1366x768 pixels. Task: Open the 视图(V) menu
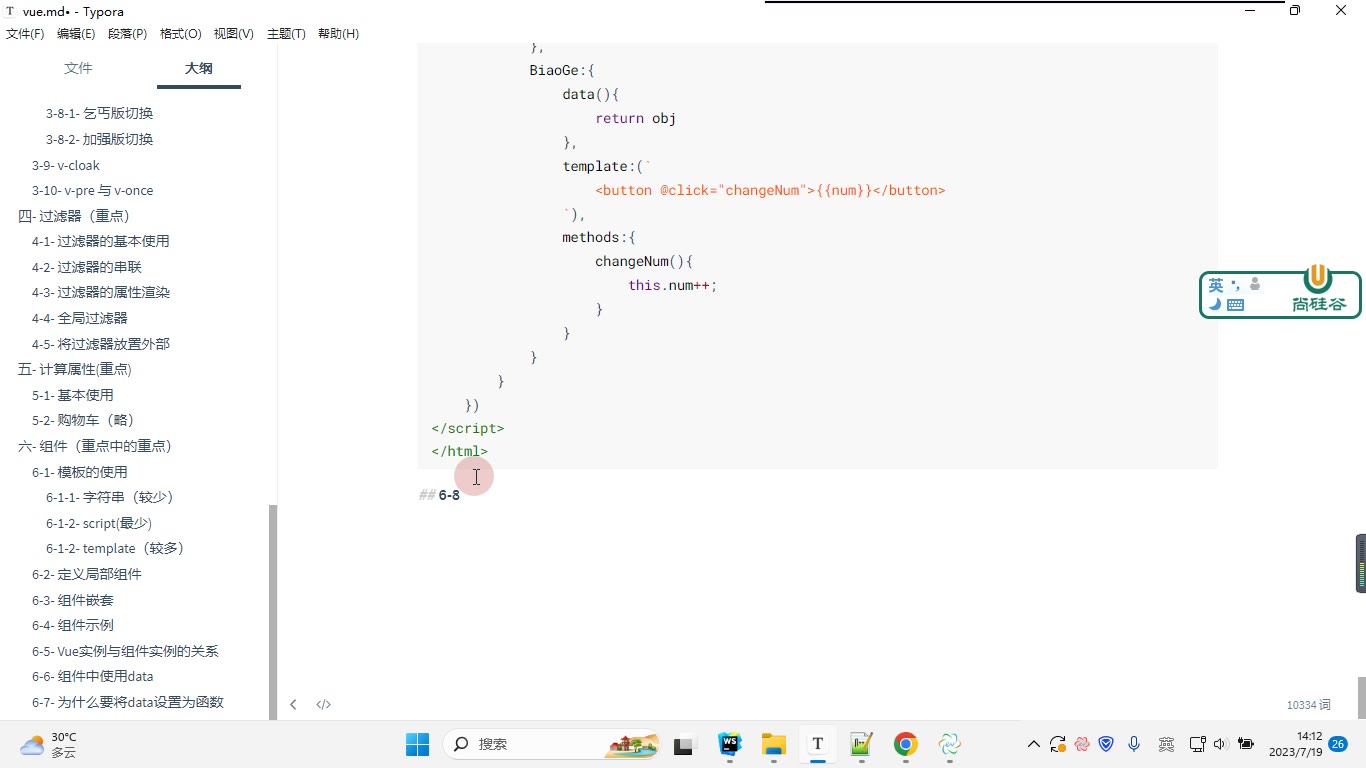pos(234,34)
